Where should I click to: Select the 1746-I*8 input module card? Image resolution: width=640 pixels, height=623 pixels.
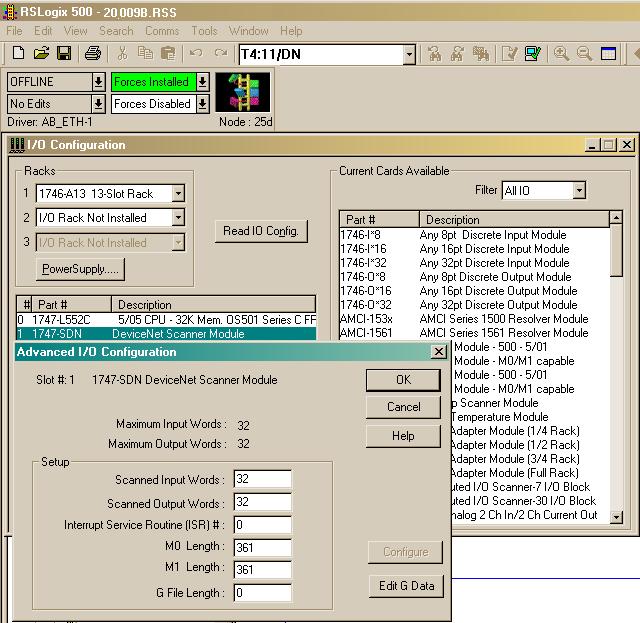[474, 235]
